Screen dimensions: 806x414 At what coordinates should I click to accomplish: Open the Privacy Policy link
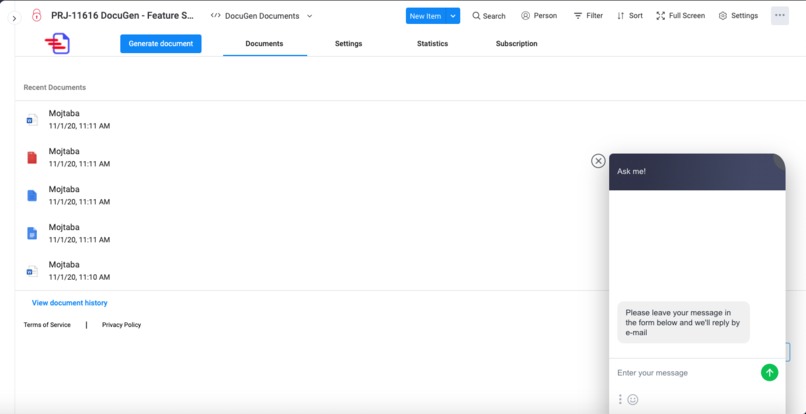tap(121, 325)
